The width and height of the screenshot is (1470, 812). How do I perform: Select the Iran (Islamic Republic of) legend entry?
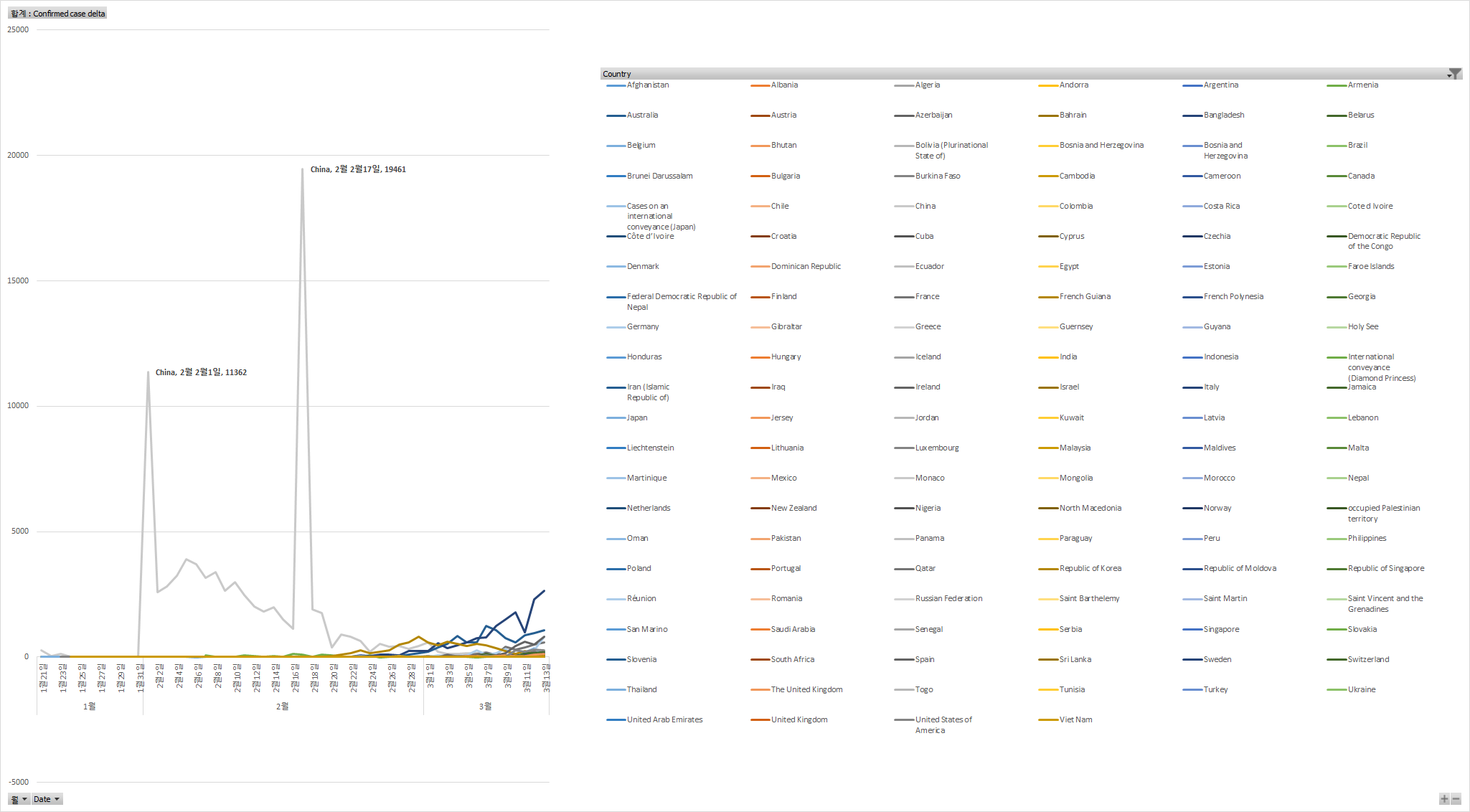click(x=648, y=392)
